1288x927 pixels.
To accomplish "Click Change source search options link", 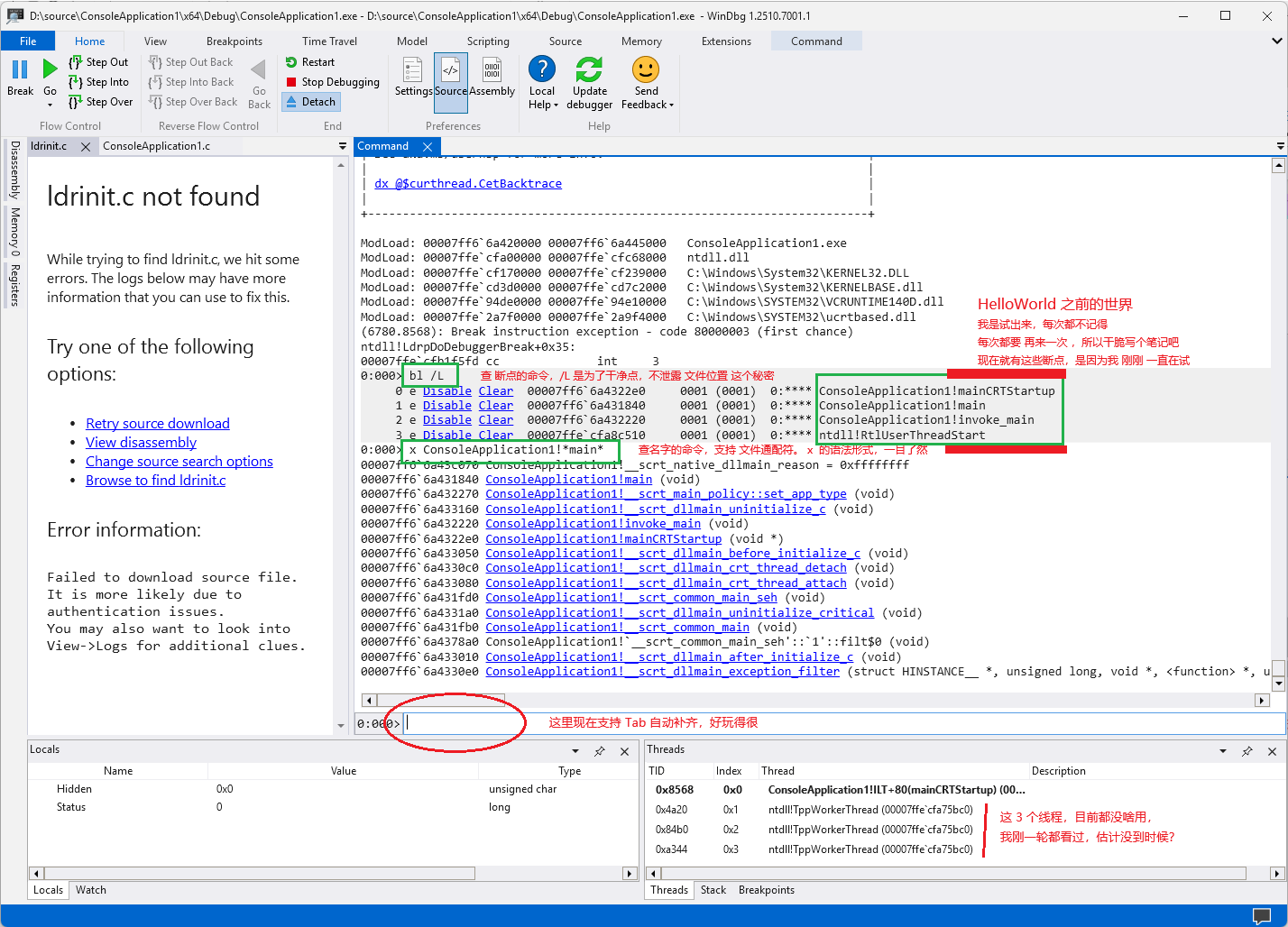I will click(x=179, y=462).
